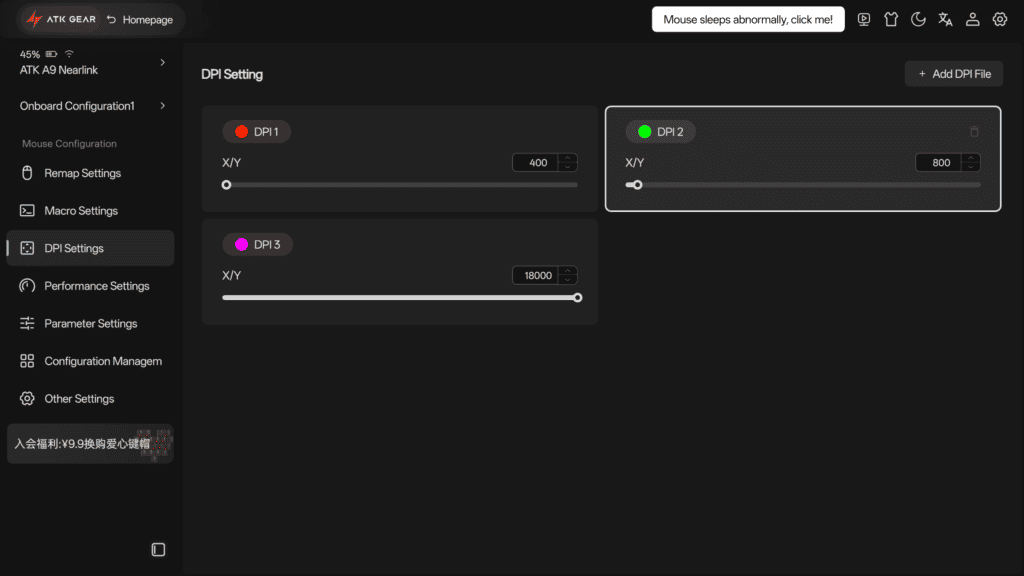The width and height of the screenshot is (1024, 576).
Task: Open Configuration Management
Action: coord(91,361)
